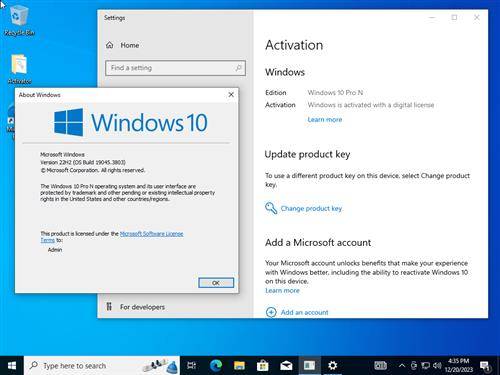500x375 pixels.
Task: Follow Learn more link under Activation status
Action: click(325, 120)
